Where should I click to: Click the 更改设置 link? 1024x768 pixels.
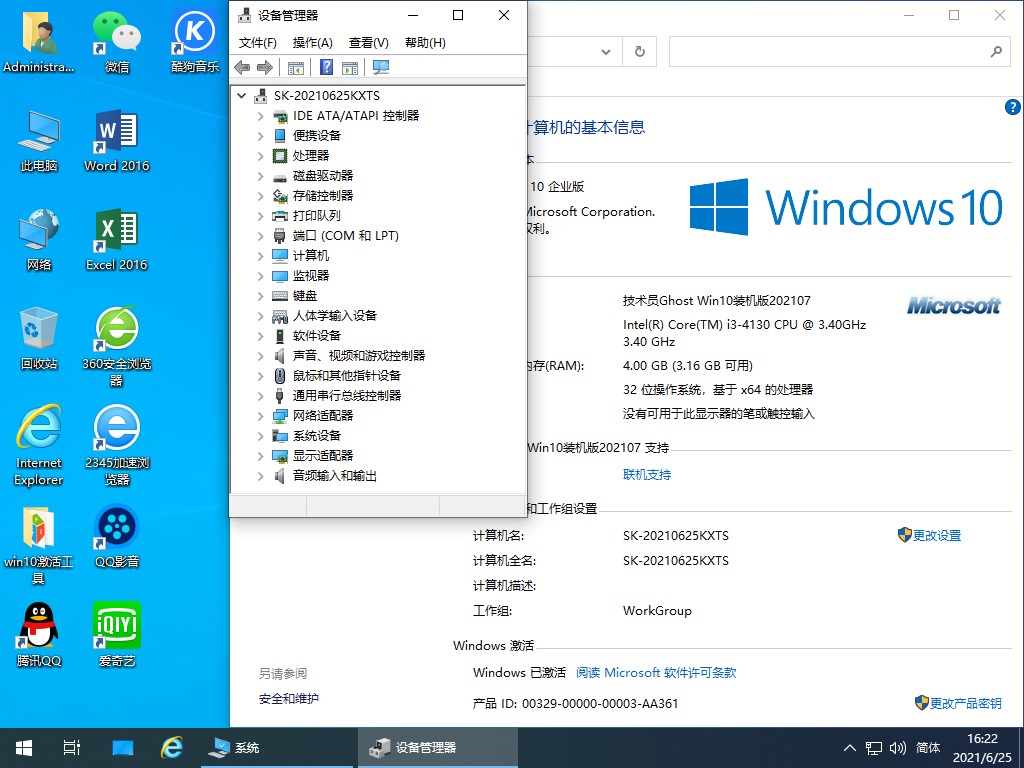936,535
